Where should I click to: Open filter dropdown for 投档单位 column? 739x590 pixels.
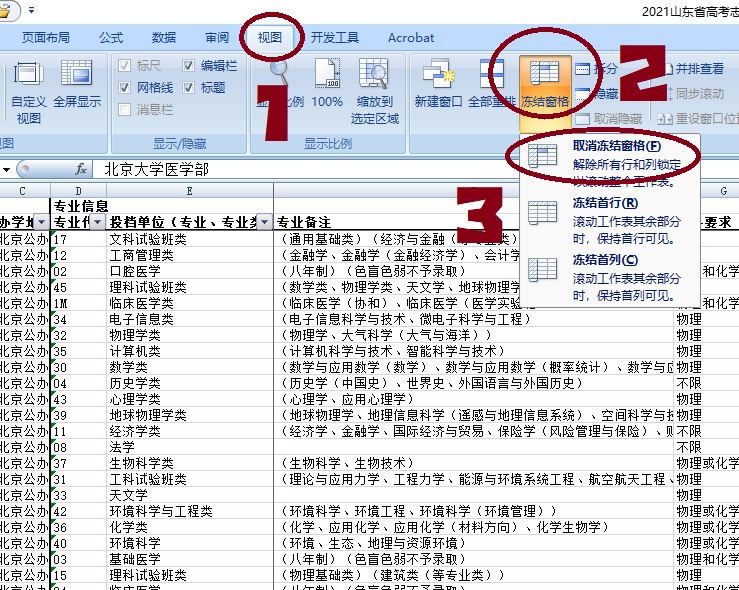(264, 221)
